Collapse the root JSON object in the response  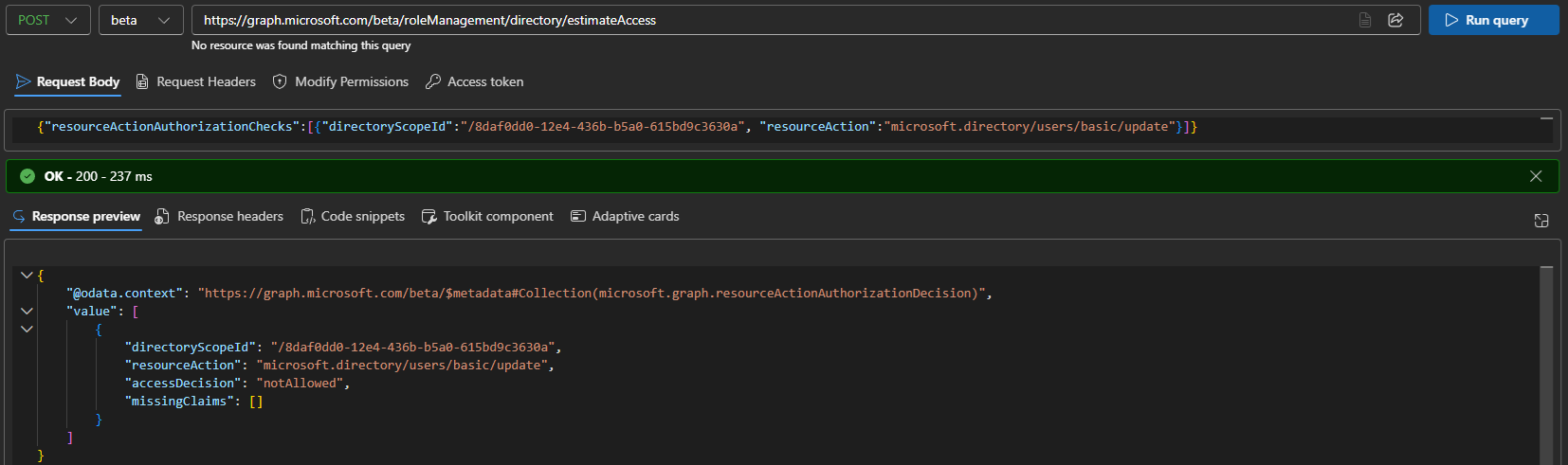click(27, 276)
